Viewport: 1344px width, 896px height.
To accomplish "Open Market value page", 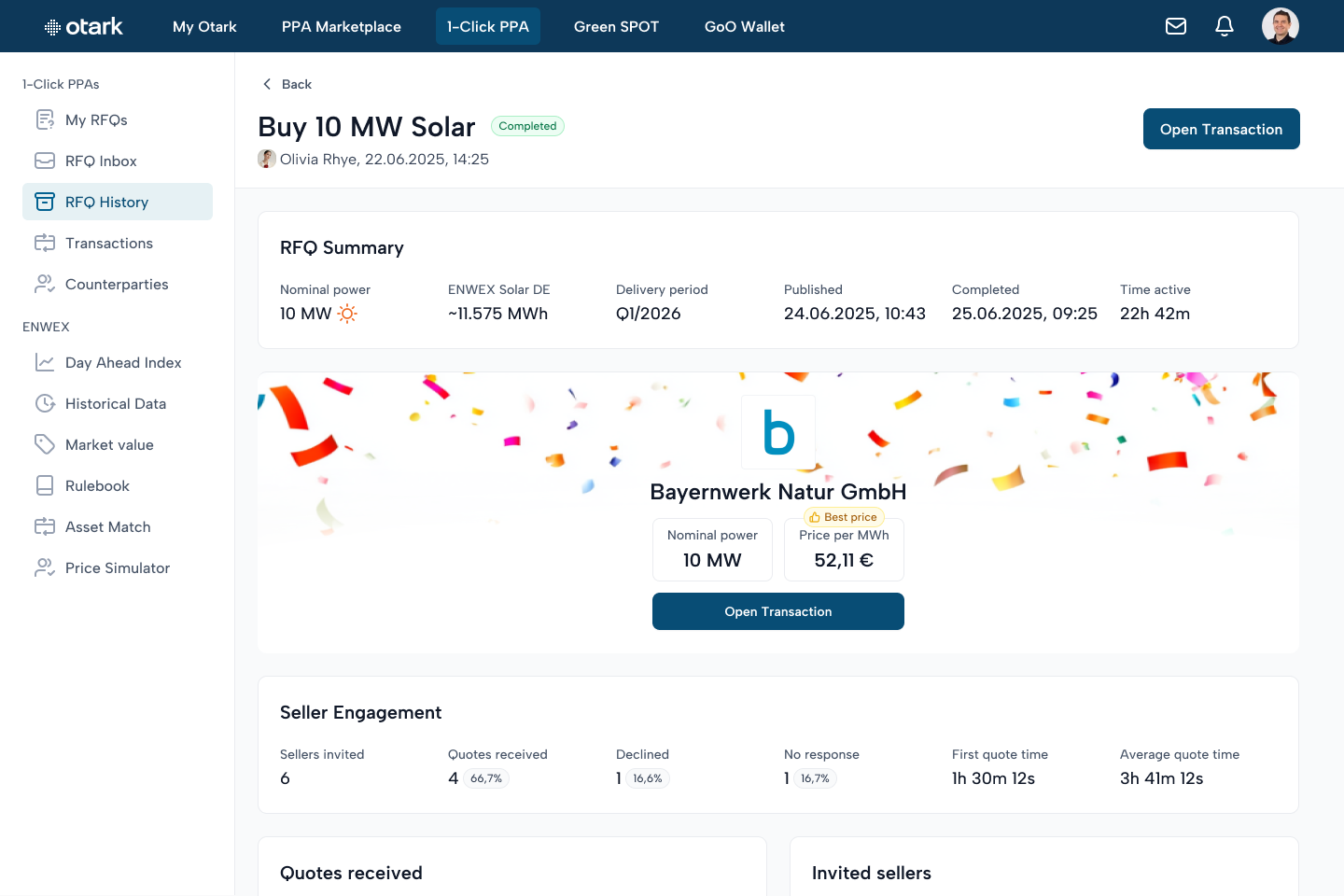I will point(118,444).
